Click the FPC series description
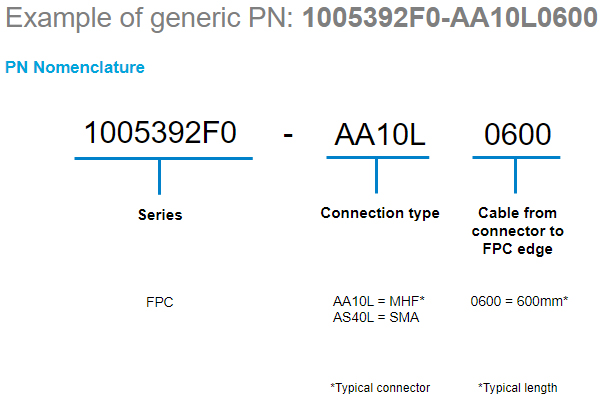The height and width of the screenshot is (410, 602). tap(160, 302)
